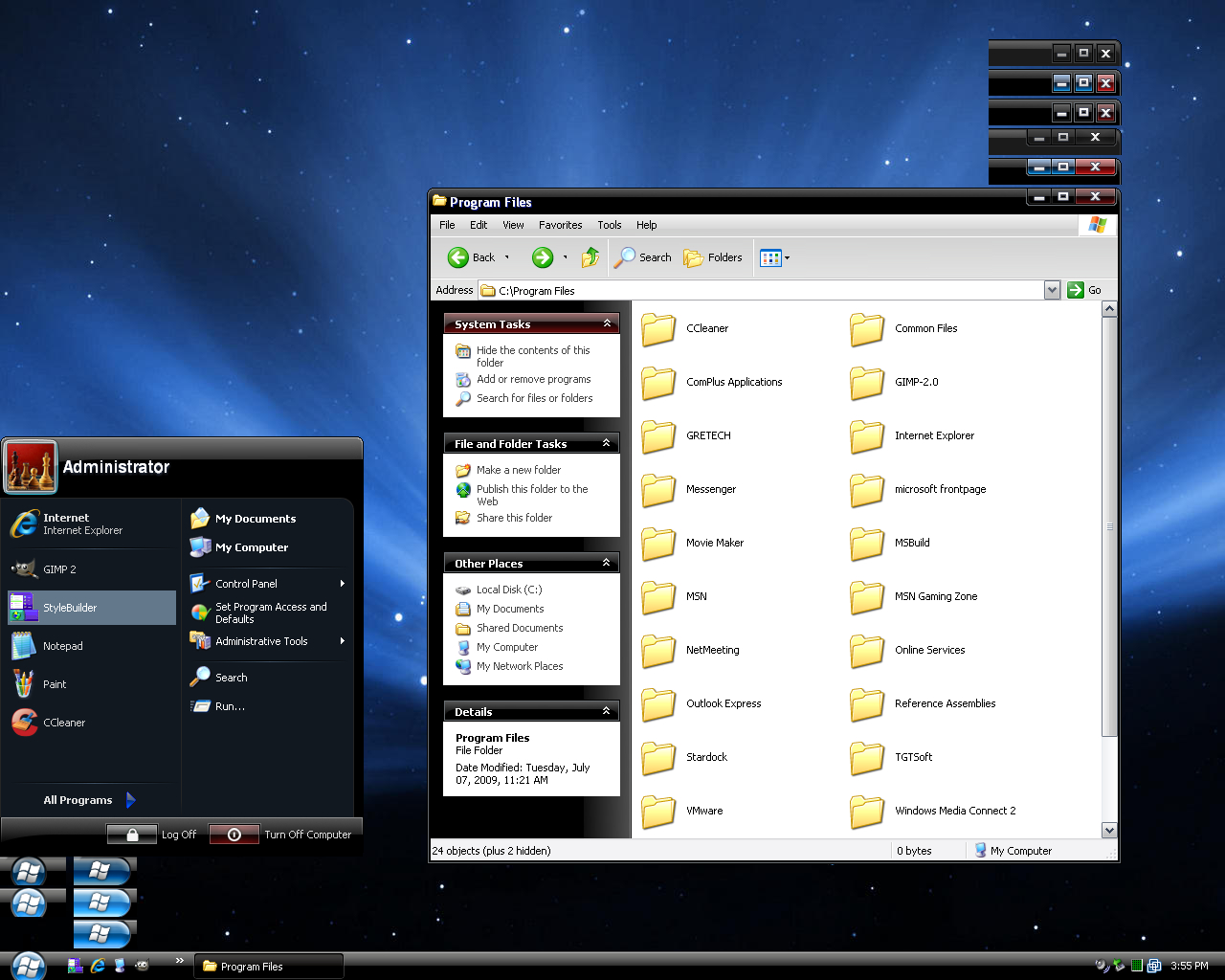1225x980 pixels.
Task: Select the Outlook Express folder icon
Action: (658, 704)
